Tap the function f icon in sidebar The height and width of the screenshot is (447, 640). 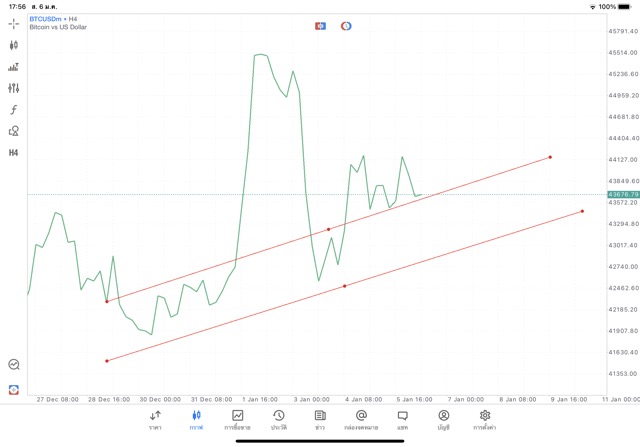click(14, 110)
